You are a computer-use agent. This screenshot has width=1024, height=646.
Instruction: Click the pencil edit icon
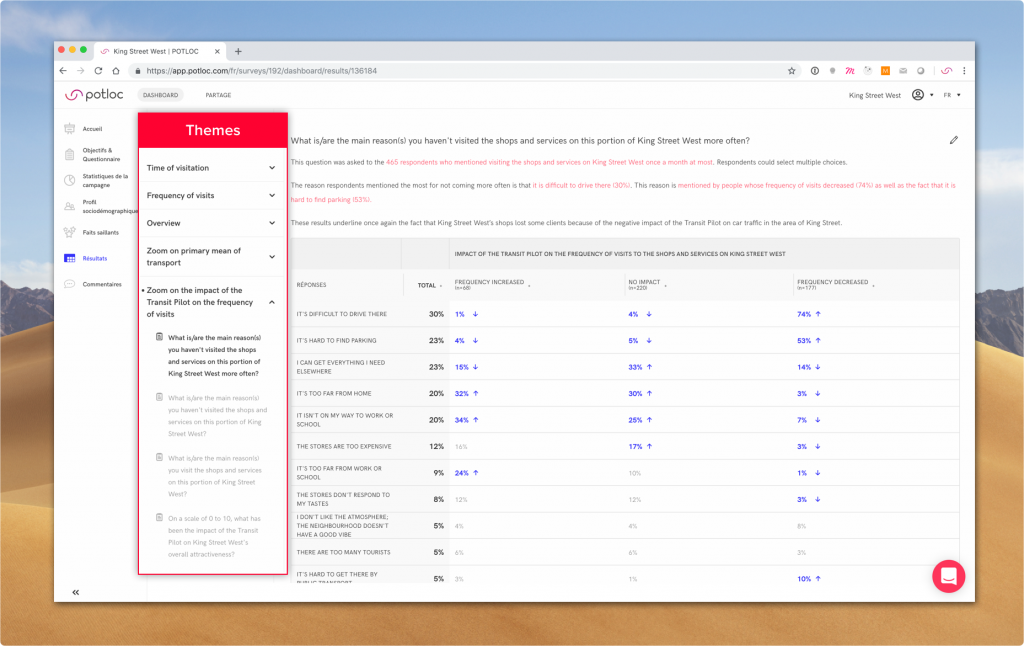953,140
